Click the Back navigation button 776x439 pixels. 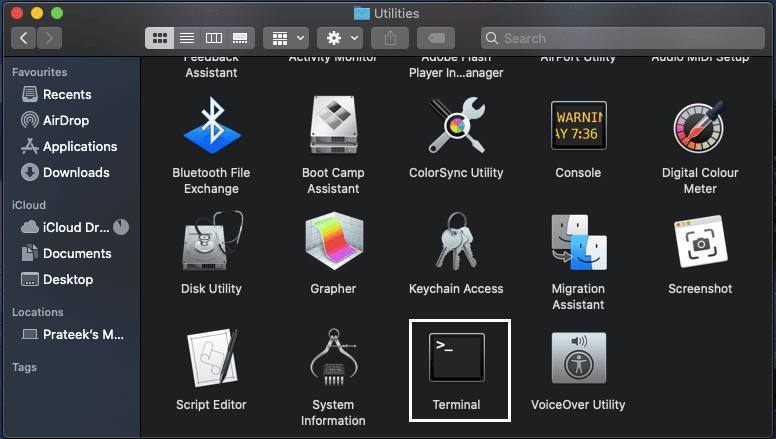click(24, 38)
